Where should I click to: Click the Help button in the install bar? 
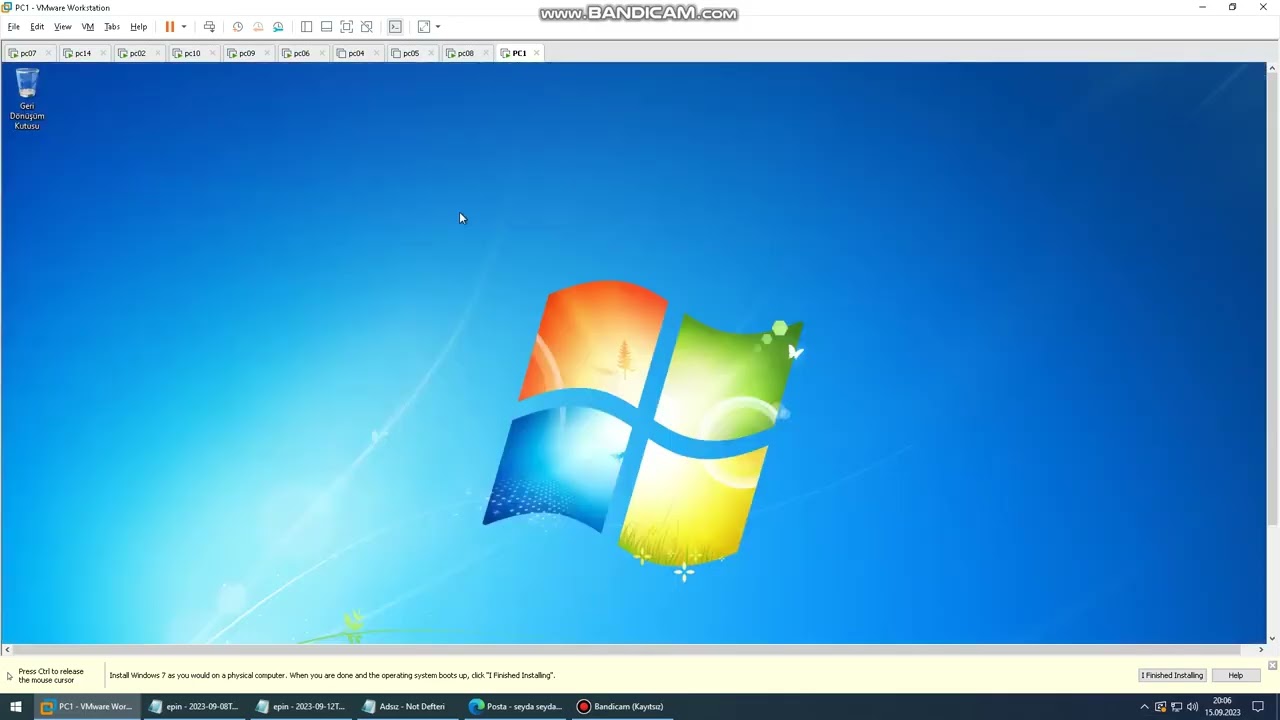coord(1235,675)
